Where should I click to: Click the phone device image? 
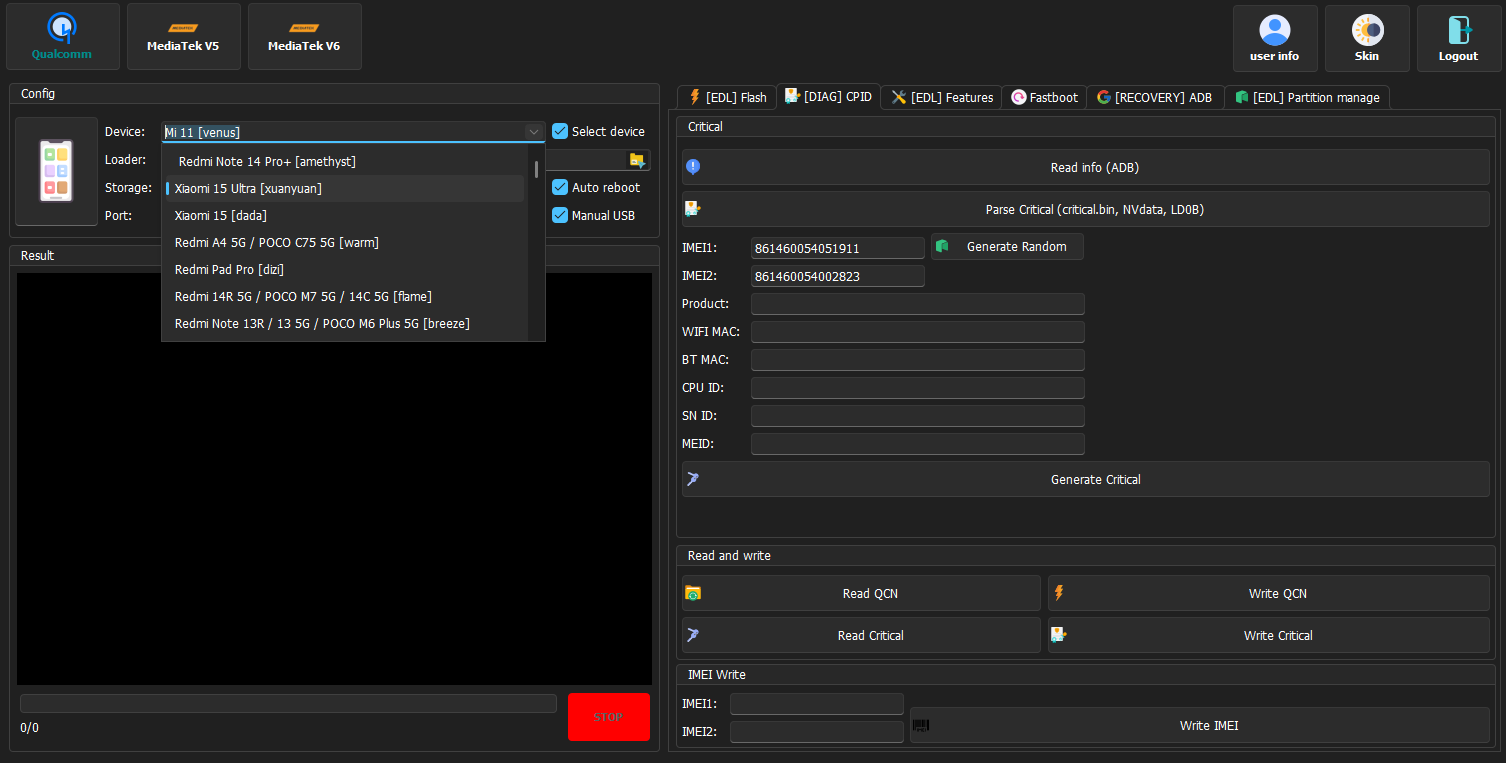tap(56, 171)
